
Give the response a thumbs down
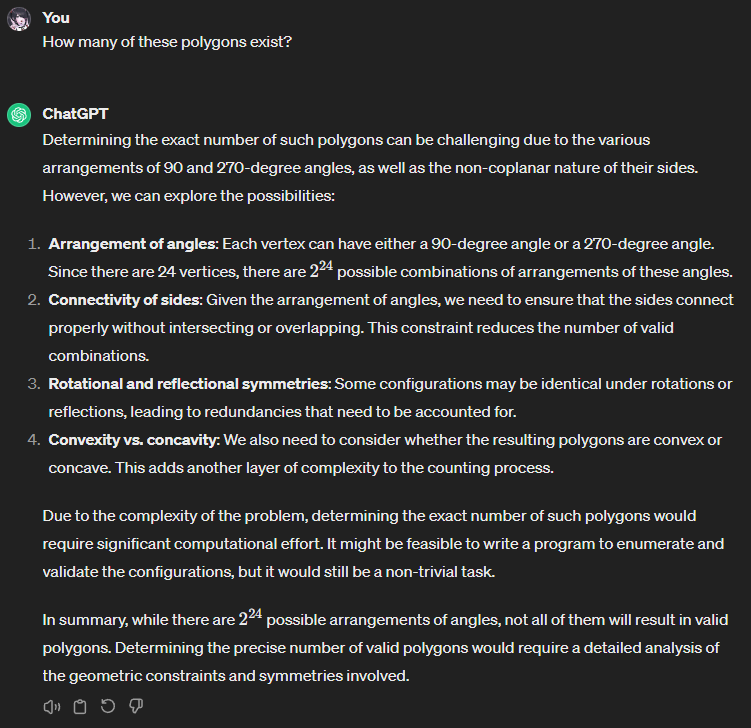click(x=137, y=706)
